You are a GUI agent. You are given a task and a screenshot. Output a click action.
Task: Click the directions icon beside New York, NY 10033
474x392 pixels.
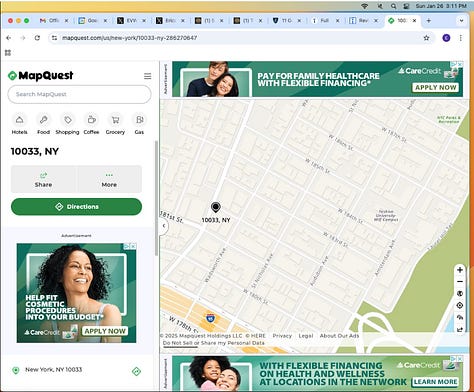click(x=136, y=371)
